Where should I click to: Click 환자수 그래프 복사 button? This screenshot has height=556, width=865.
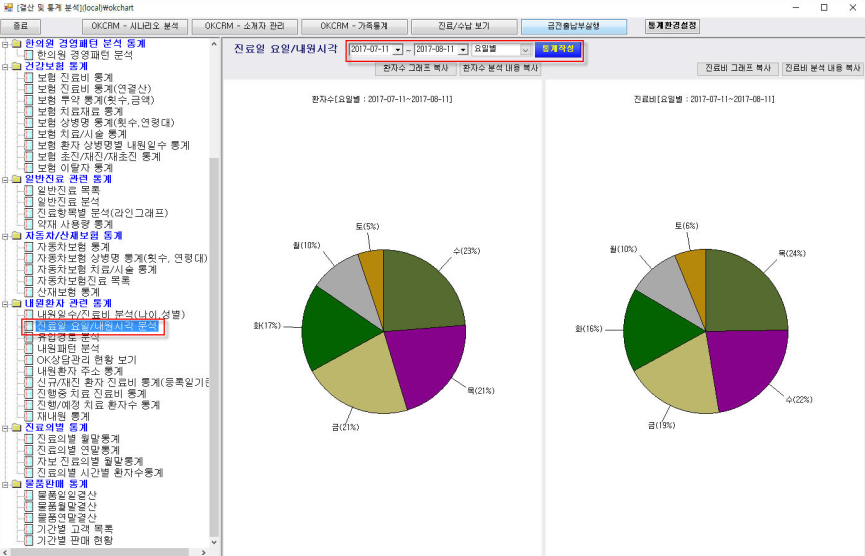(x=416, y=68)
